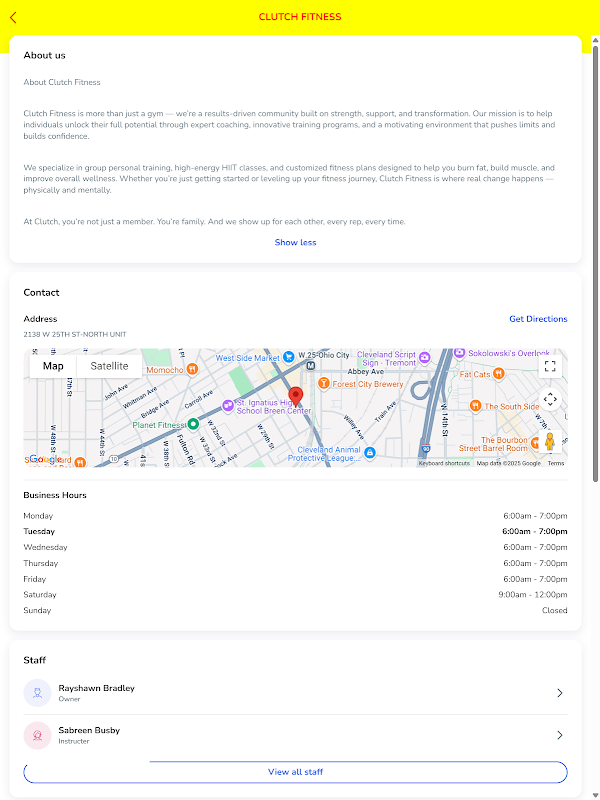Select the Sabreen Busby name text
This screenshot has width=600, height=800.
[x=89, y=731]
